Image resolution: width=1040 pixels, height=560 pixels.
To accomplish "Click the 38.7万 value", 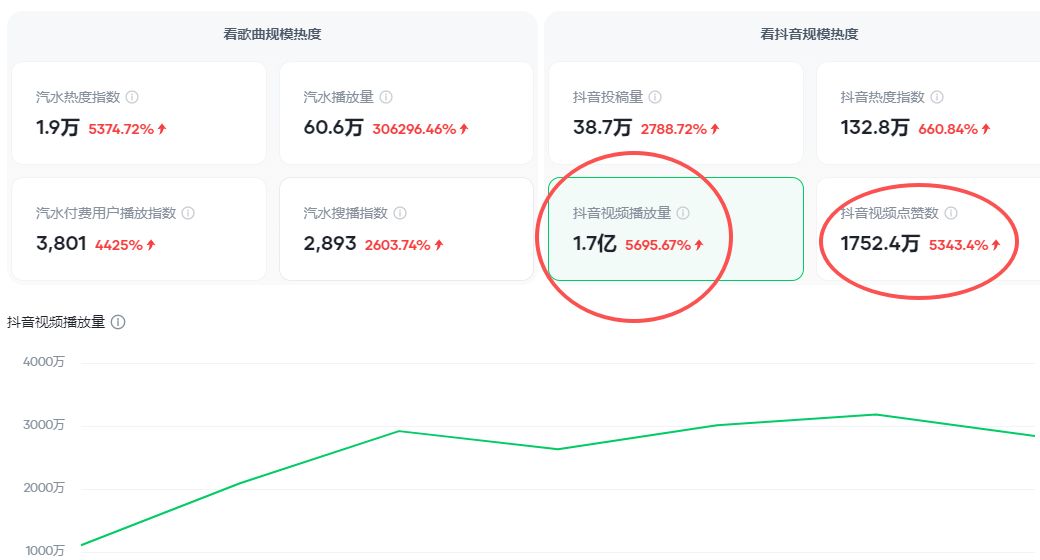I will 602,127.
